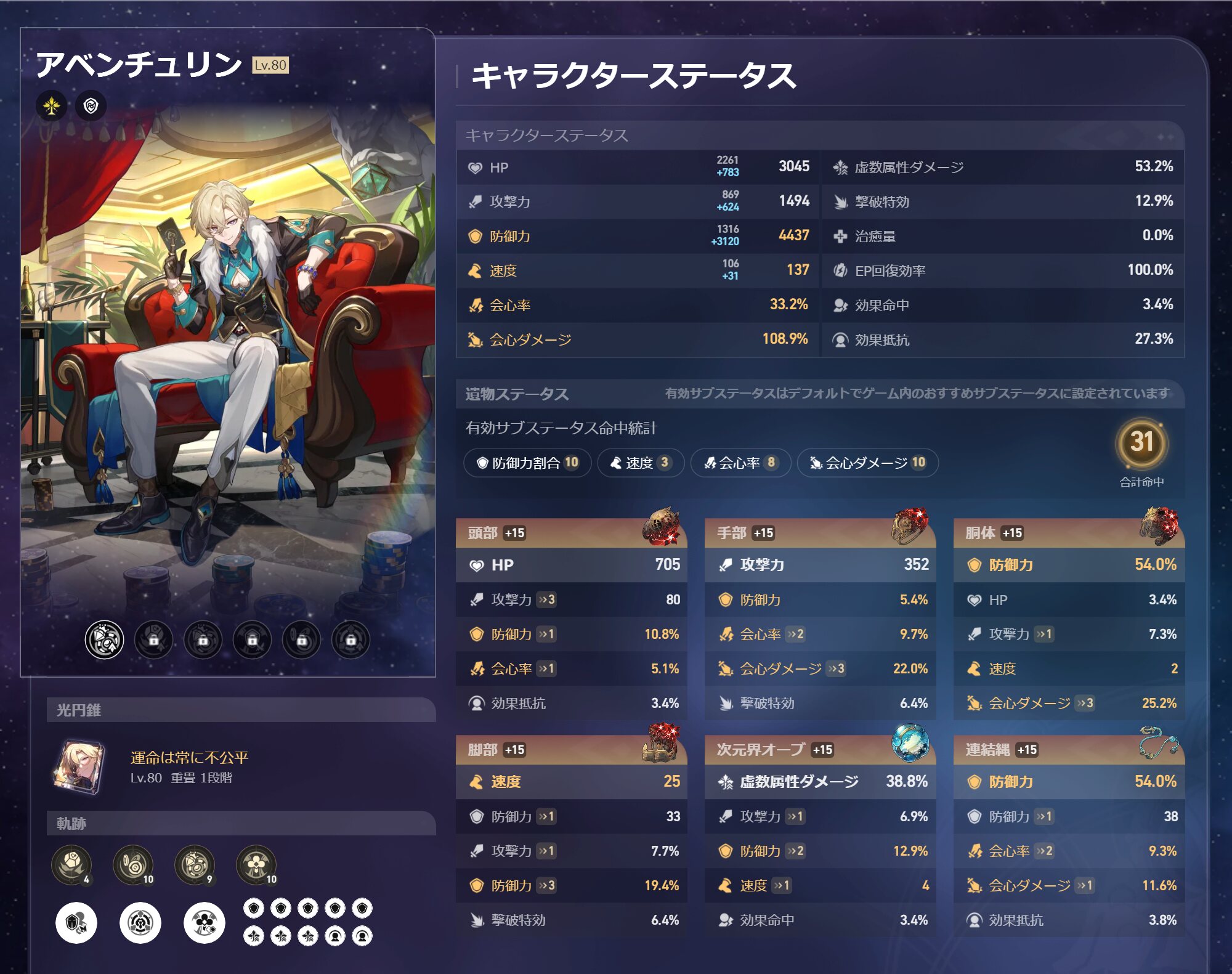Select the 会心ダメージ 10 substat chip
The width and height of the screenshot is (1232, 974).
click(x=868, y=463)
